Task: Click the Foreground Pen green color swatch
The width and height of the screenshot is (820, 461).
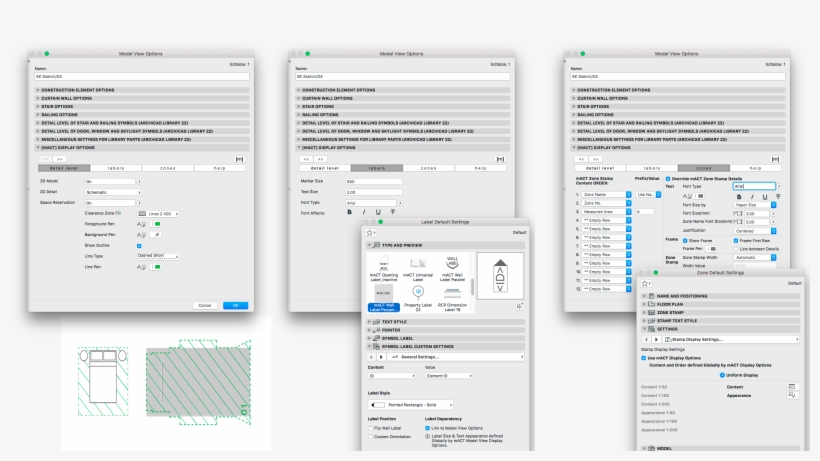Action: (x=155, y=223)
